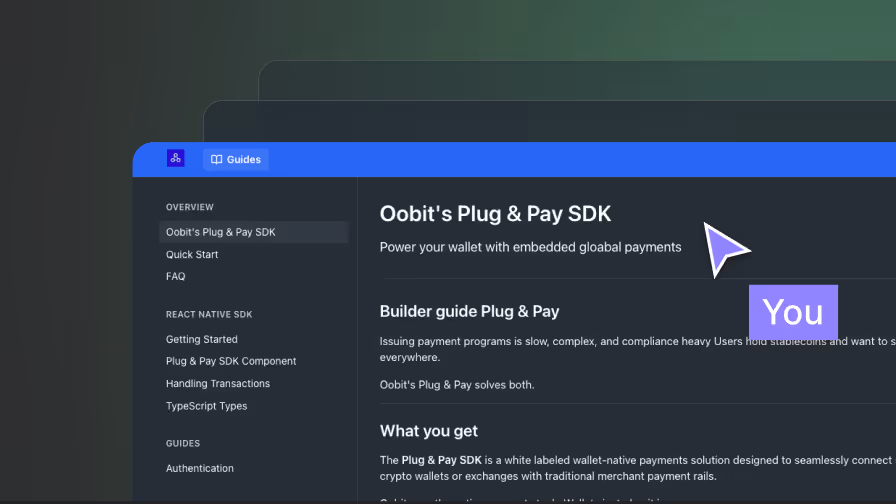Click the Builder guide Plug & Pay heading

click(x=469, y=311)
